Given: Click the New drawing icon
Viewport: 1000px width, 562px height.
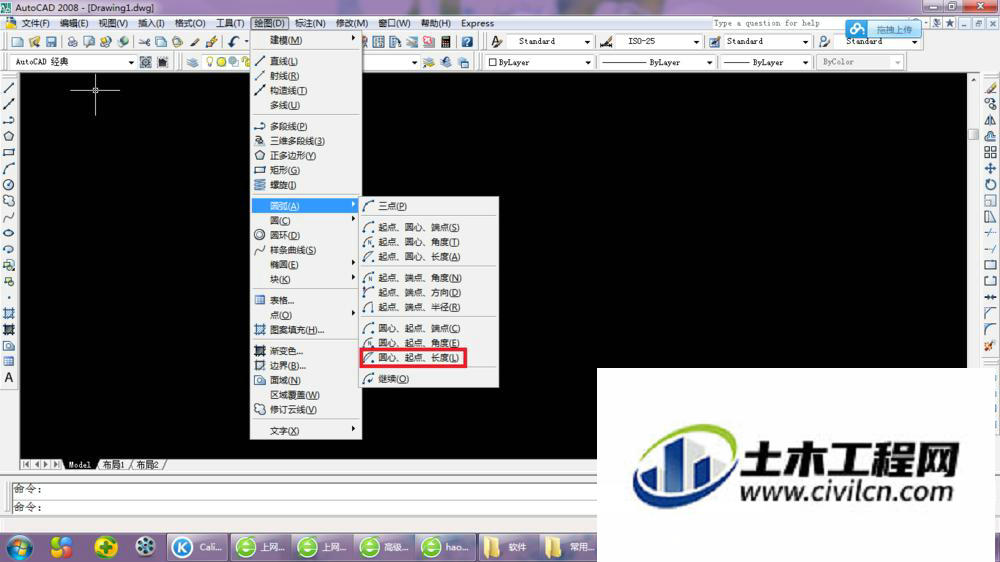Looking at the screenshot, I should click(17, 41).
